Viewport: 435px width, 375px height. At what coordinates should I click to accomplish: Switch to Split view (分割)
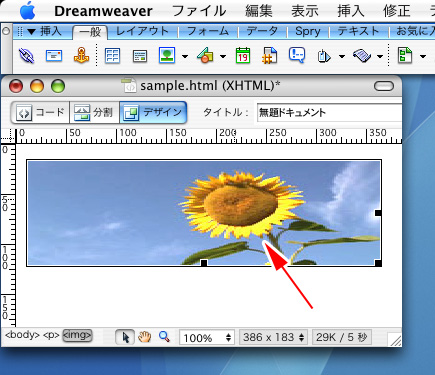click(x=95, y=112)
